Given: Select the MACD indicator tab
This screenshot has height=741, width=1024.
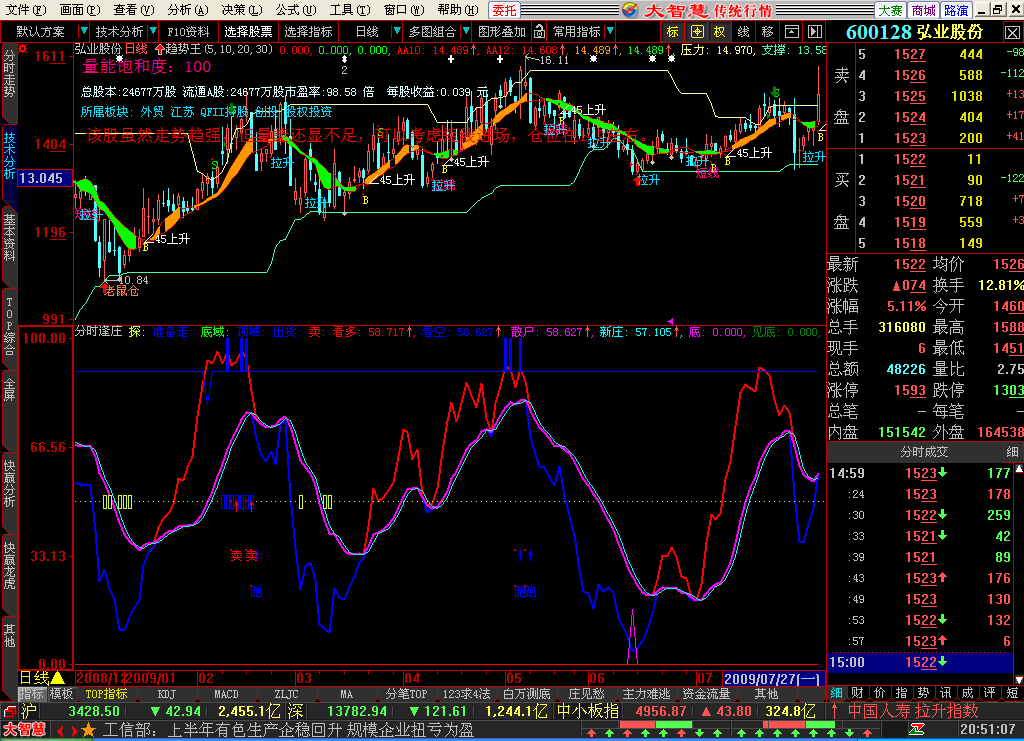Looking at the screenshot, I should pos(227,694).
